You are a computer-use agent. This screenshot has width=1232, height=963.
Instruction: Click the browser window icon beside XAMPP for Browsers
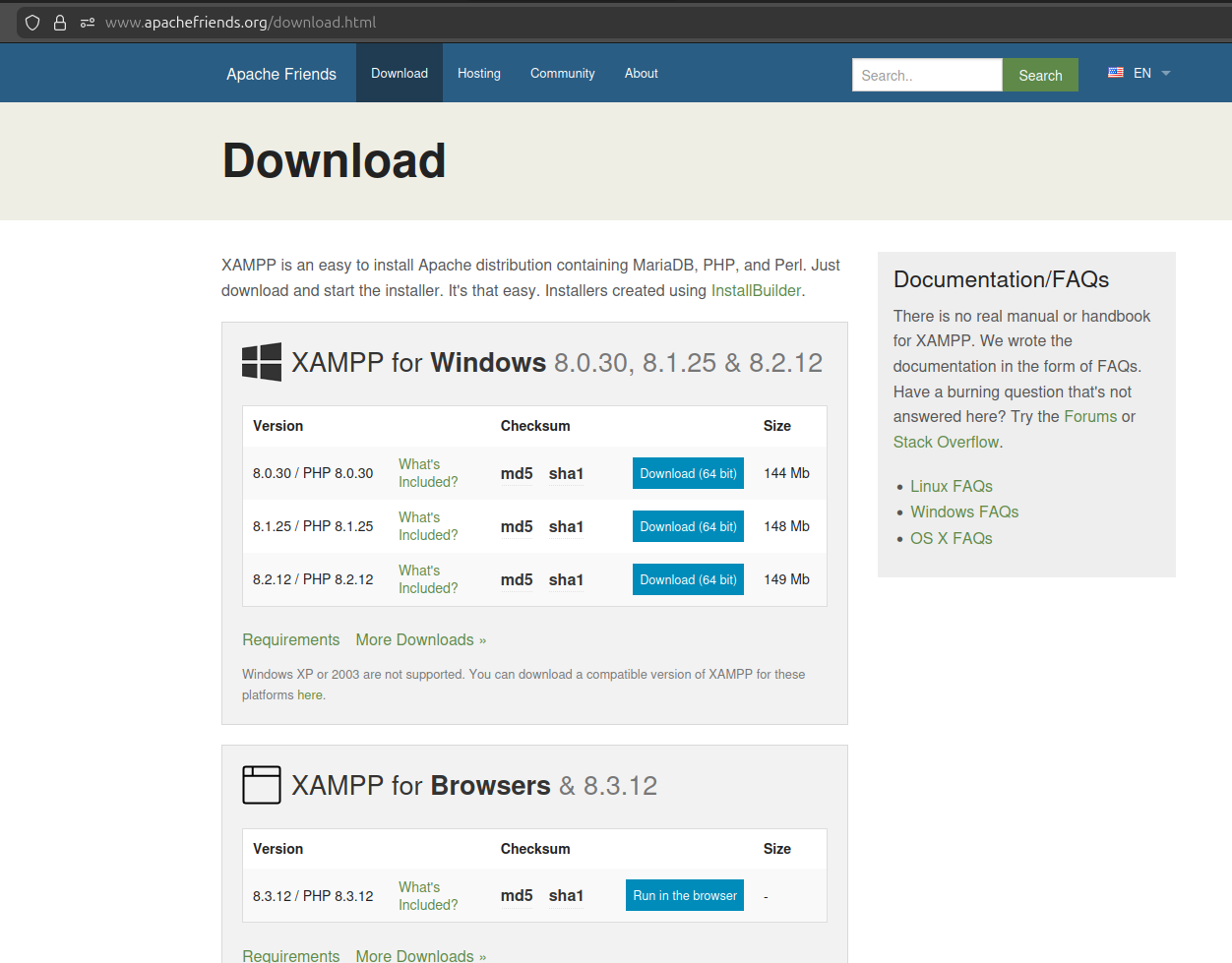click(261, 784)
